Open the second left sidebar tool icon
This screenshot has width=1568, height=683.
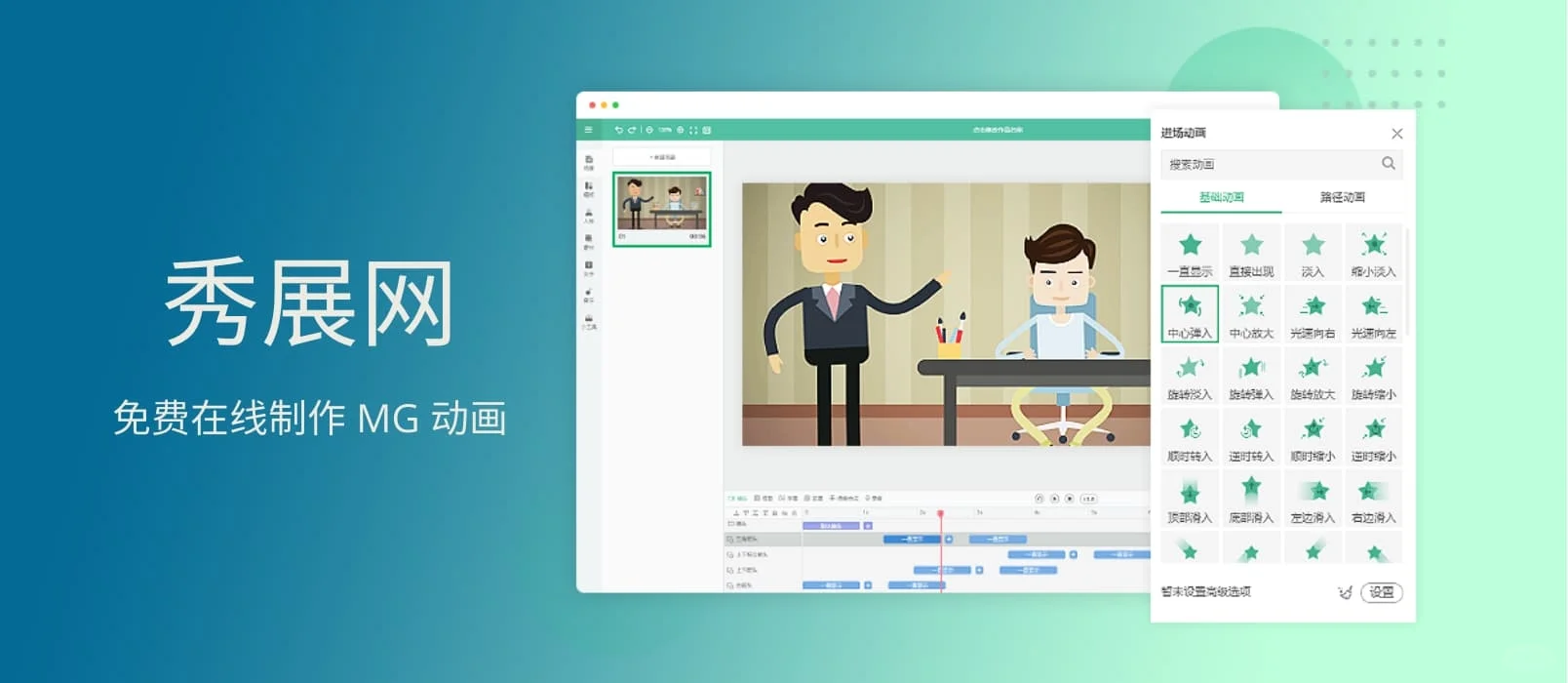tap(589, 187)
